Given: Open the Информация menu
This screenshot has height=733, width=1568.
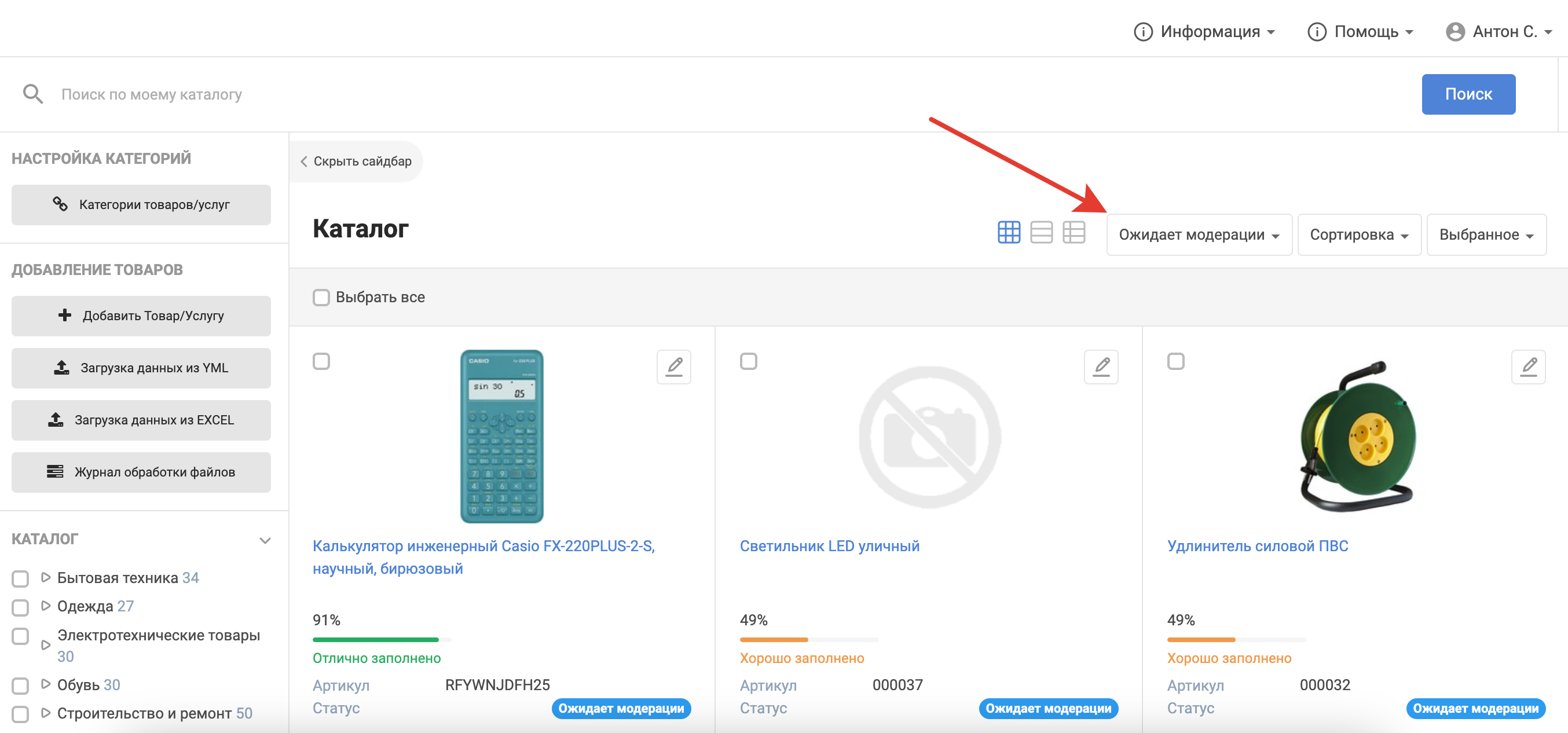Looking at the screenshot, I should (x=1204, y=32).
